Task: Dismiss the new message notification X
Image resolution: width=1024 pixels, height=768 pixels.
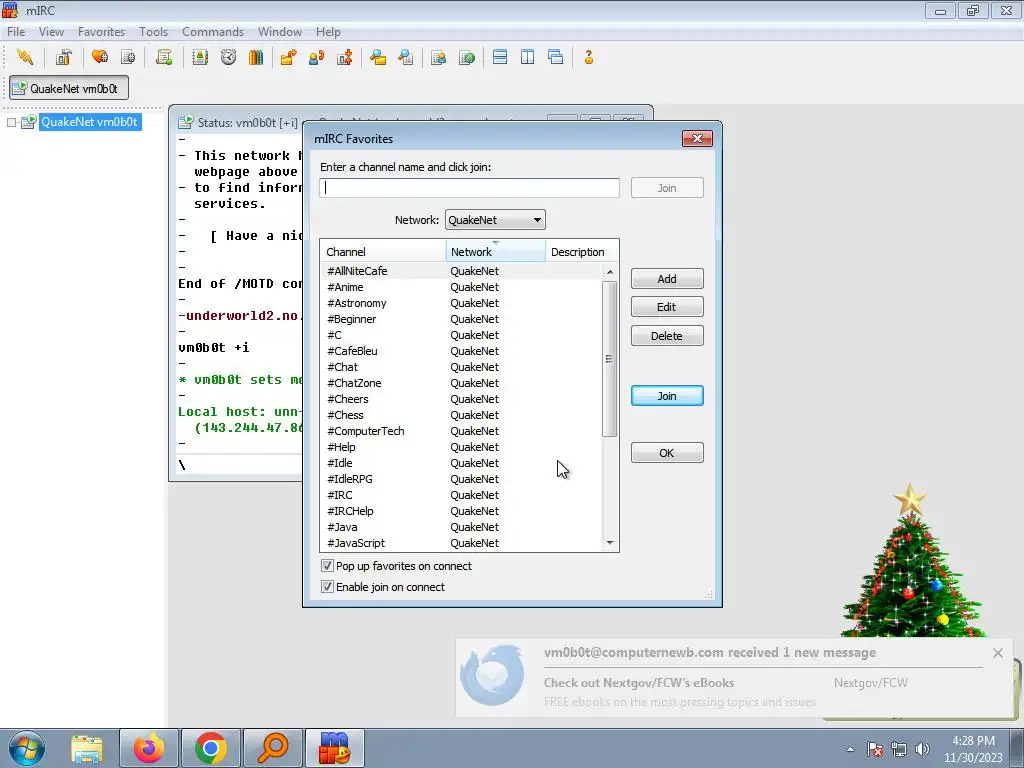Action: pos(997,652)
